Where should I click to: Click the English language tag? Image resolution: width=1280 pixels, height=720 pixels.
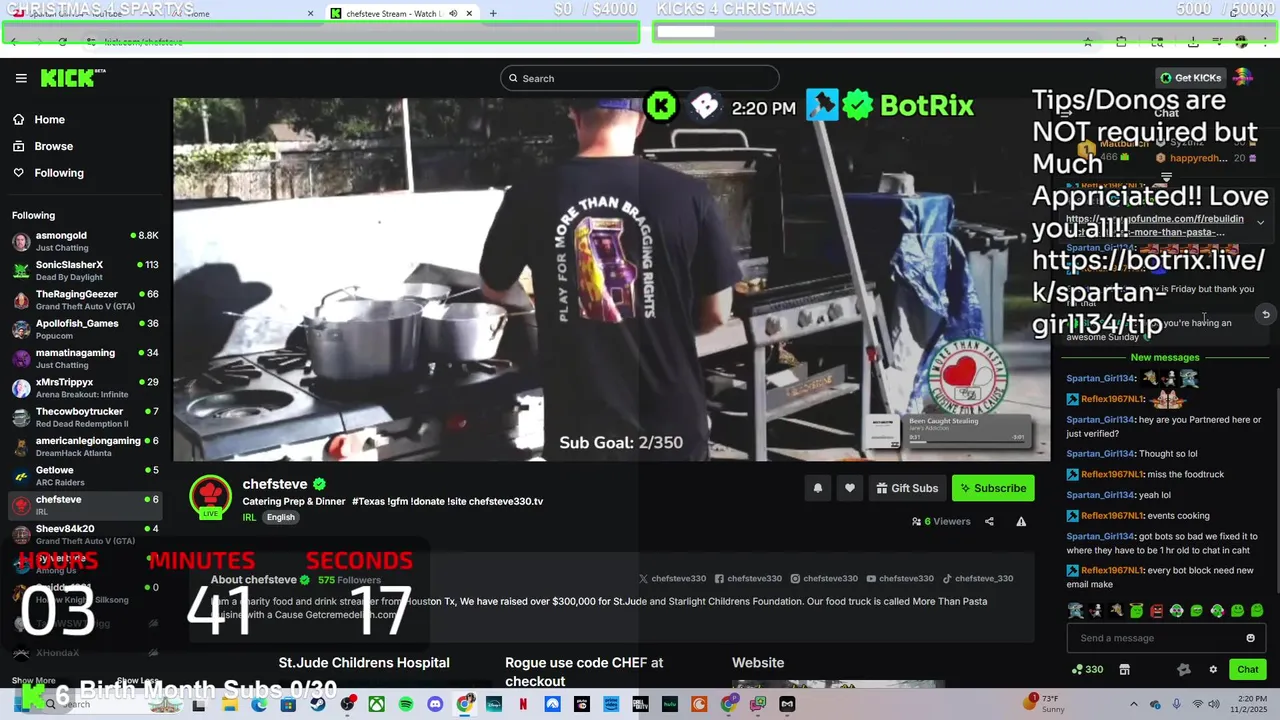click(281, 517)
